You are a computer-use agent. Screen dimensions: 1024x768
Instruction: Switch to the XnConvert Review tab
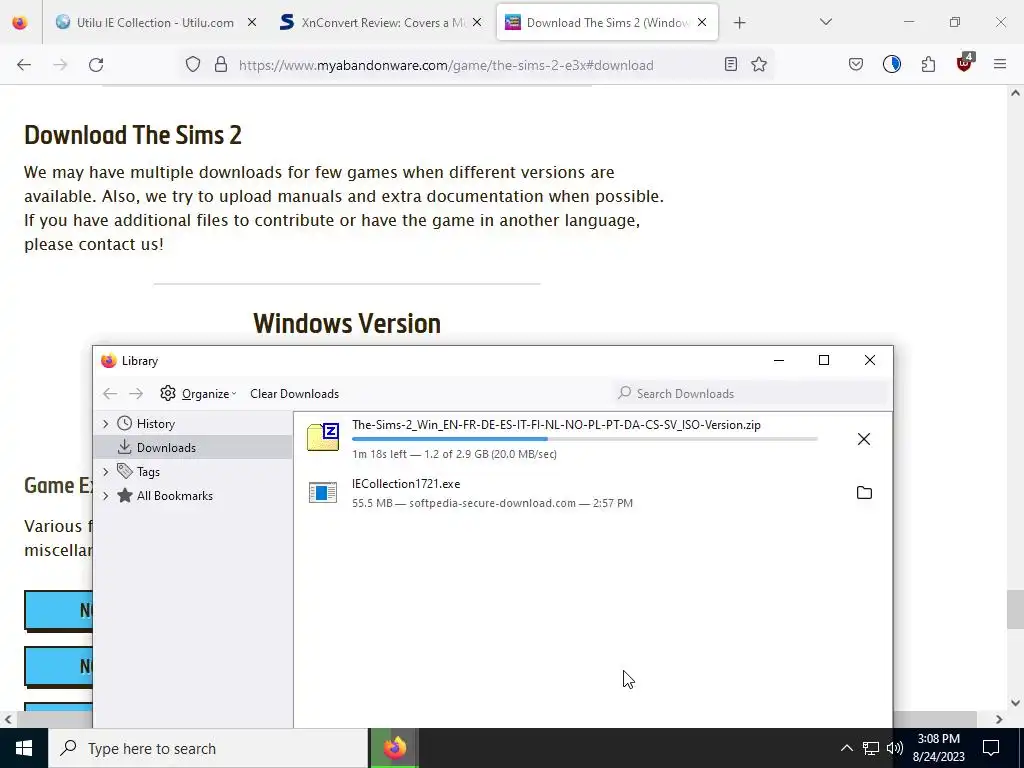point(382,22)
